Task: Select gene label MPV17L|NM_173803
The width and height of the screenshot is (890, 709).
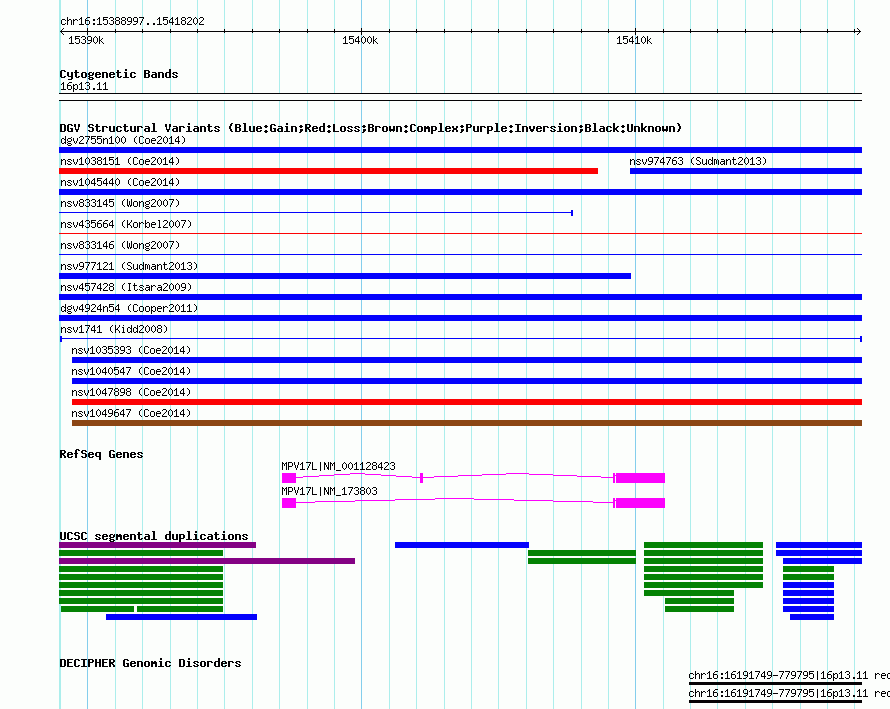Action: tap(329, 491)
